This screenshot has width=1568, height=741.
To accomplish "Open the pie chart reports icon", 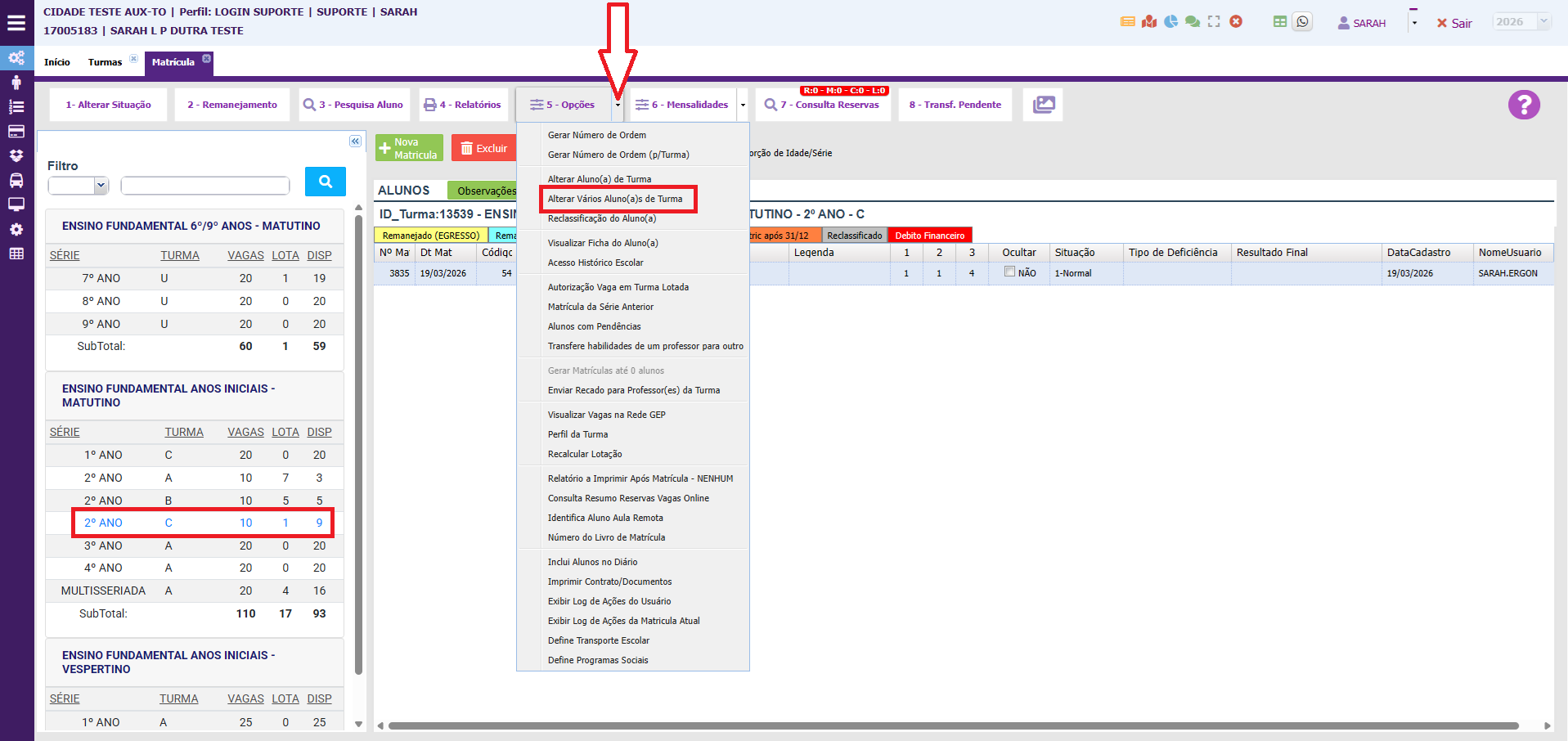I will pos(1170,22).
